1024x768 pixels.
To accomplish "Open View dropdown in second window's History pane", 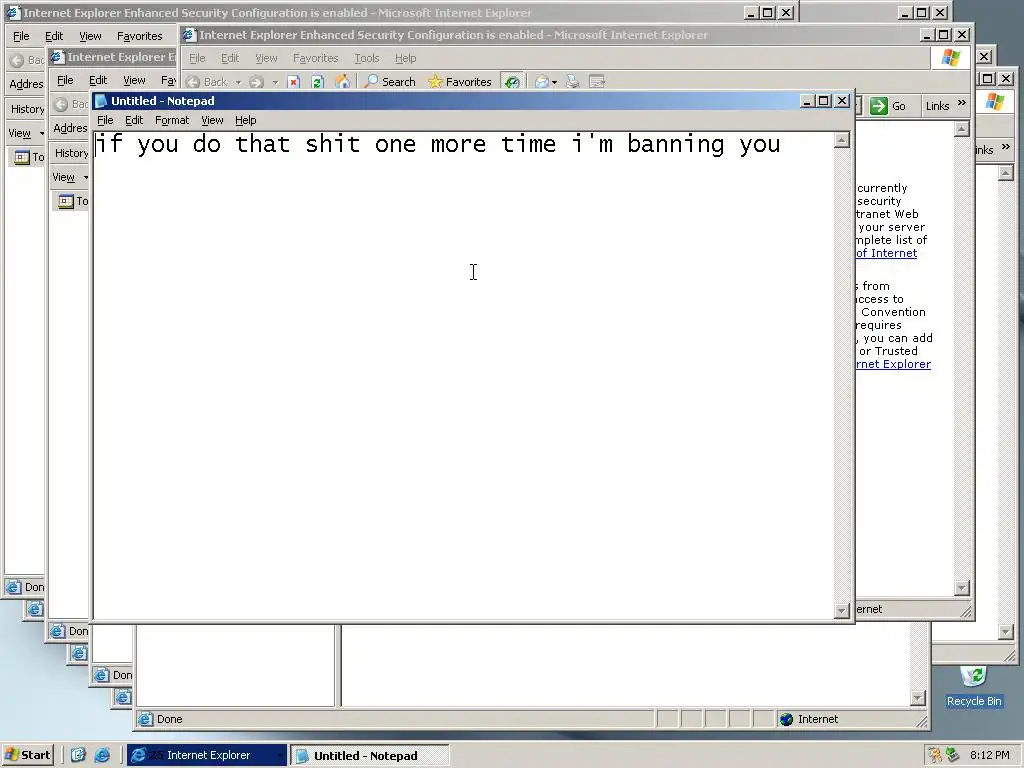I will (x=70, y=177).
